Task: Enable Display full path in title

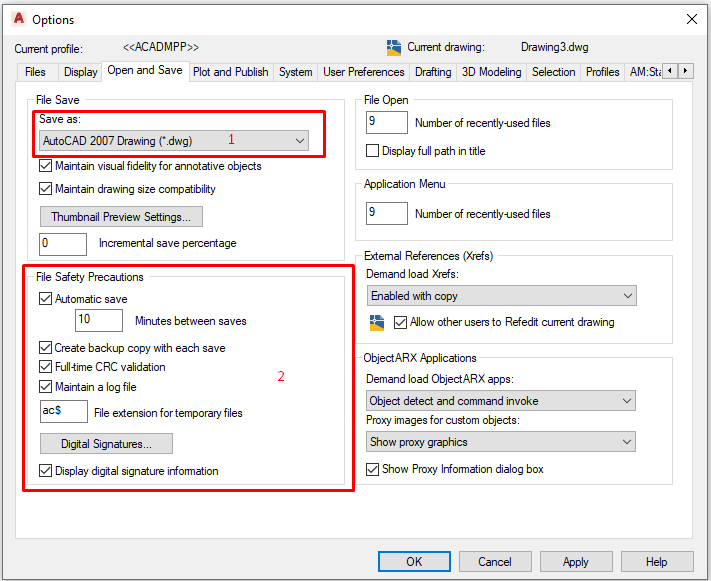Action: point(373,151)
